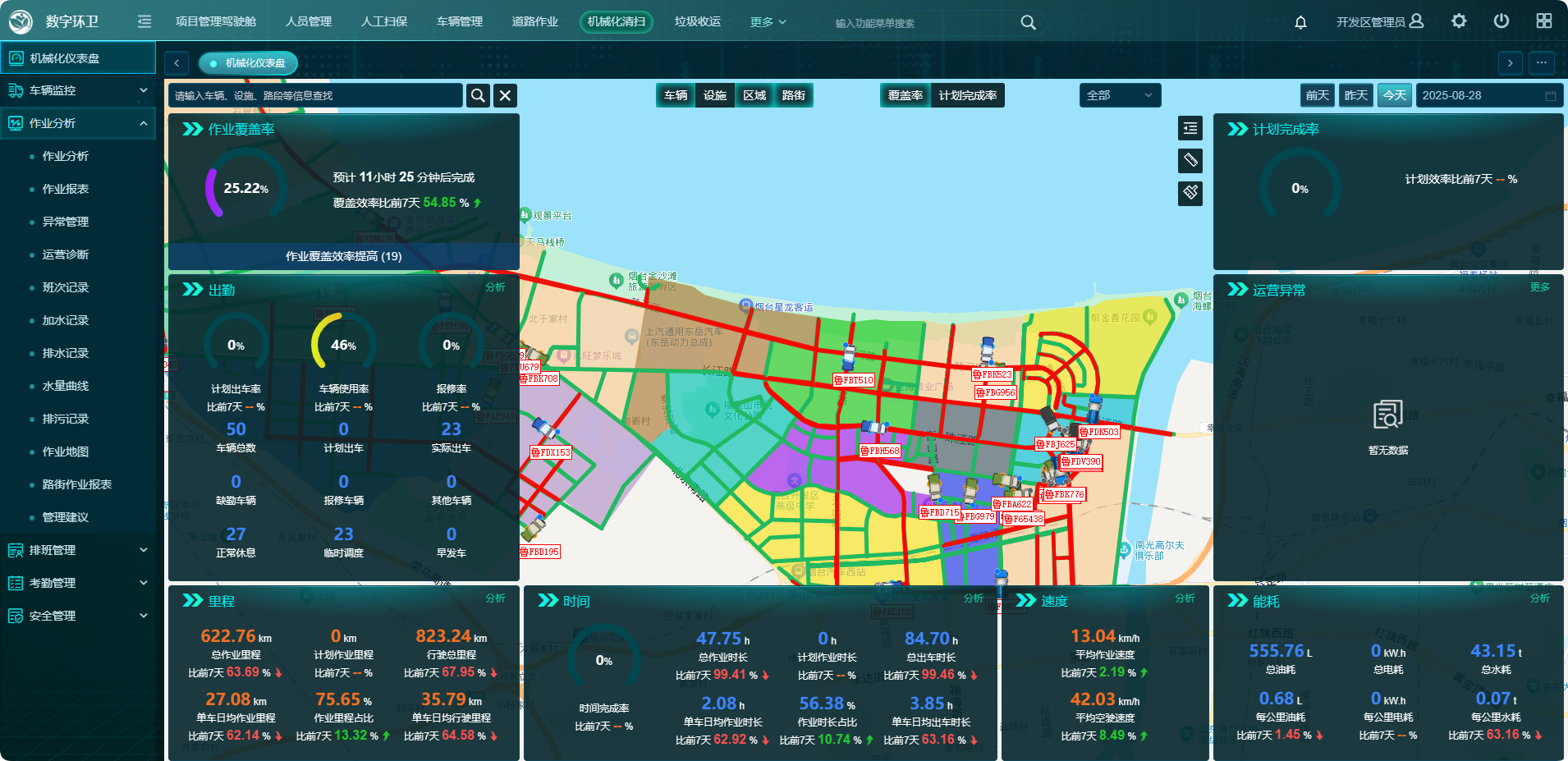Click the panel collapse list icon on map
Image resolution: width=1568 pixels, height=761 pixels.
tap(1190, 128)
